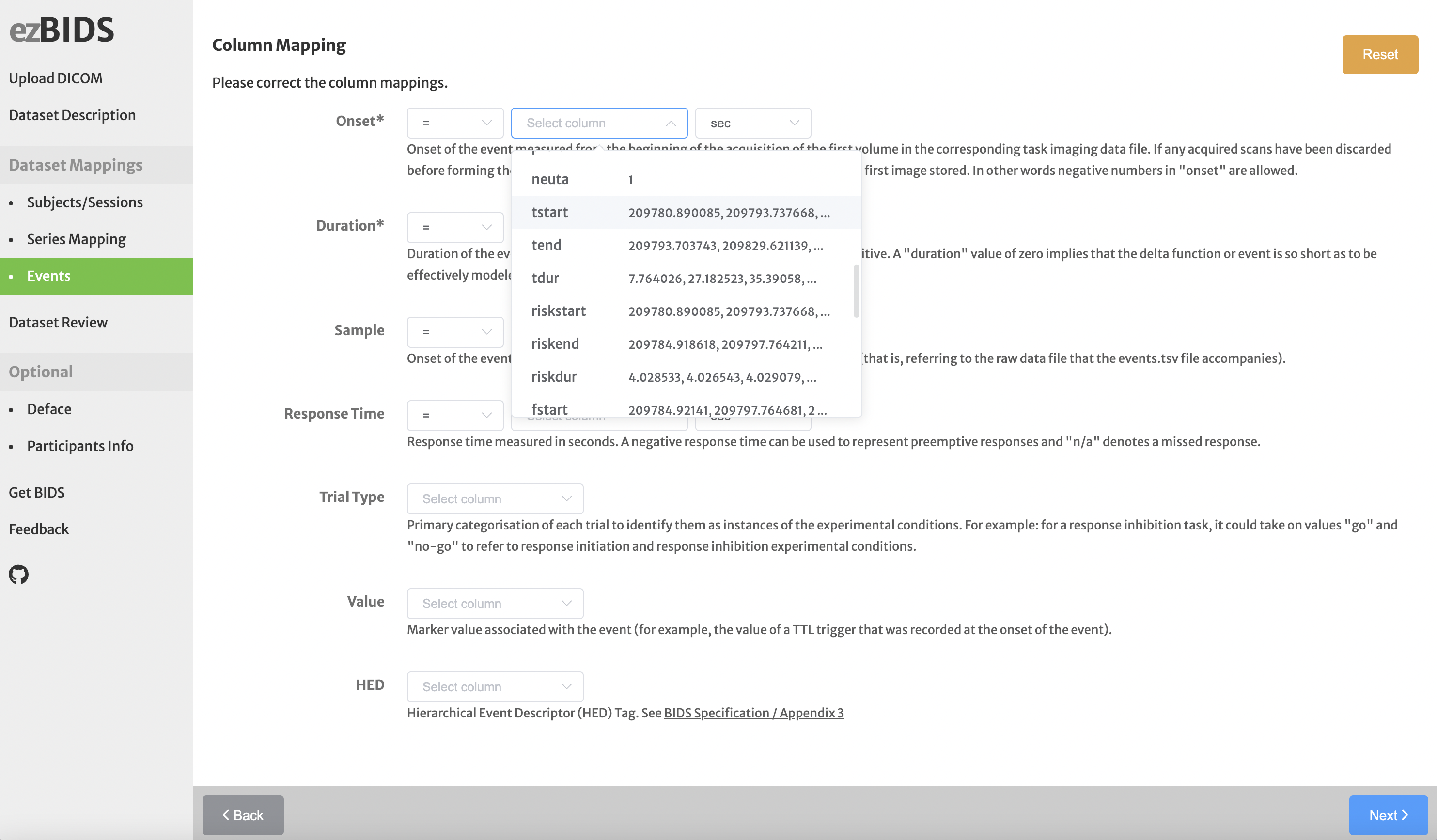This screenshot has width=1437, height=840.
Task: Open the Dataset Review page
Action: pyautogui.click(x=58, y=322)
